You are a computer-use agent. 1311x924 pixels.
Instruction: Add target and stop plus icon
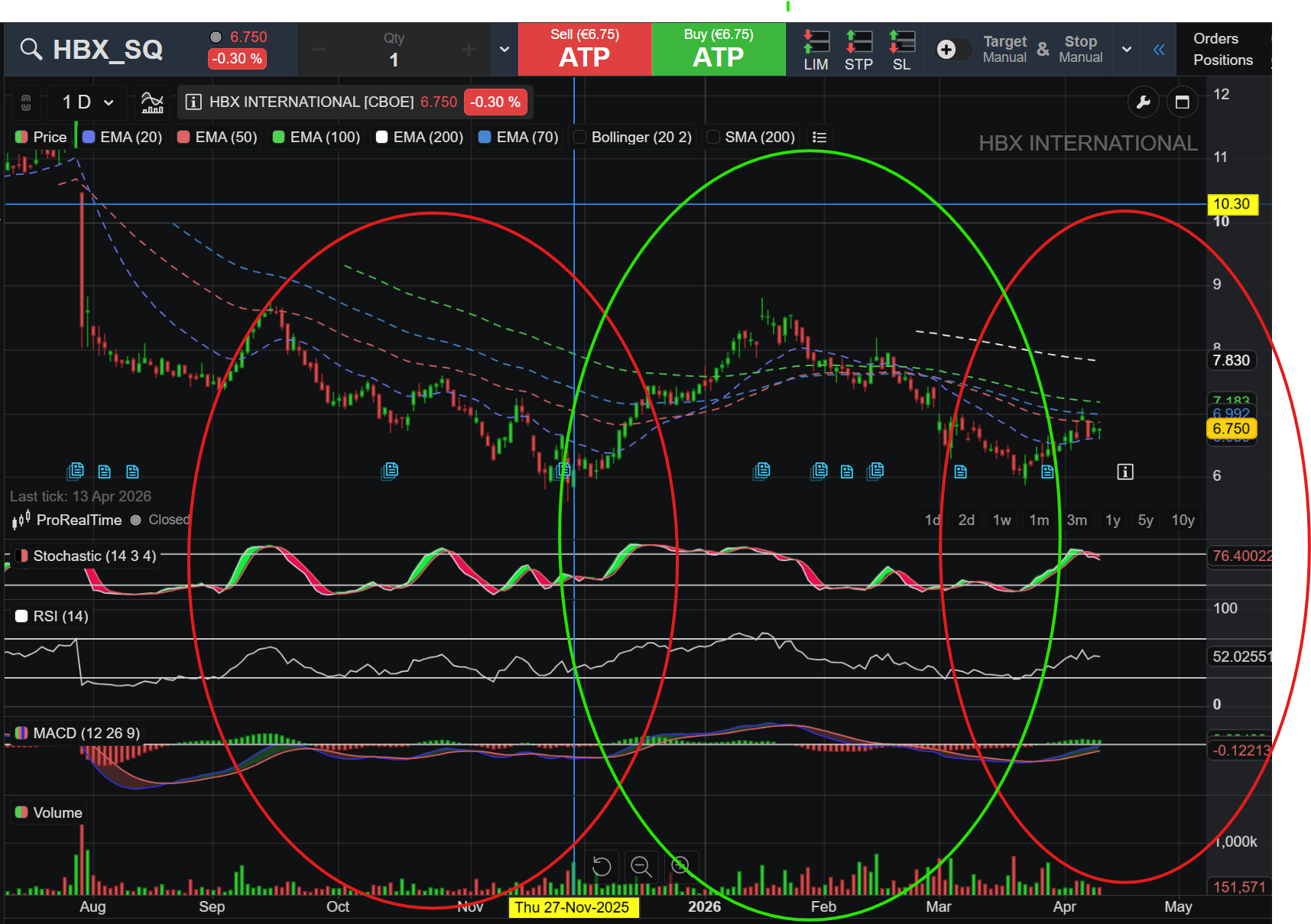click(946, 50)
